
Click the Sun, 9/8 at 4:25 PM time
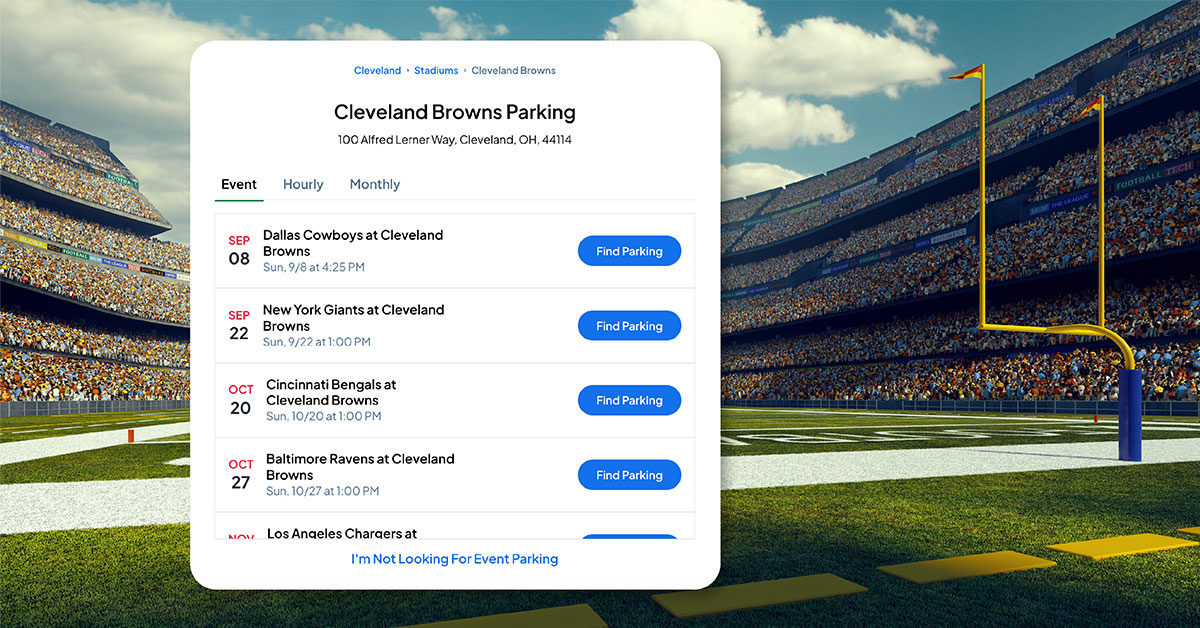coord(314,267)
